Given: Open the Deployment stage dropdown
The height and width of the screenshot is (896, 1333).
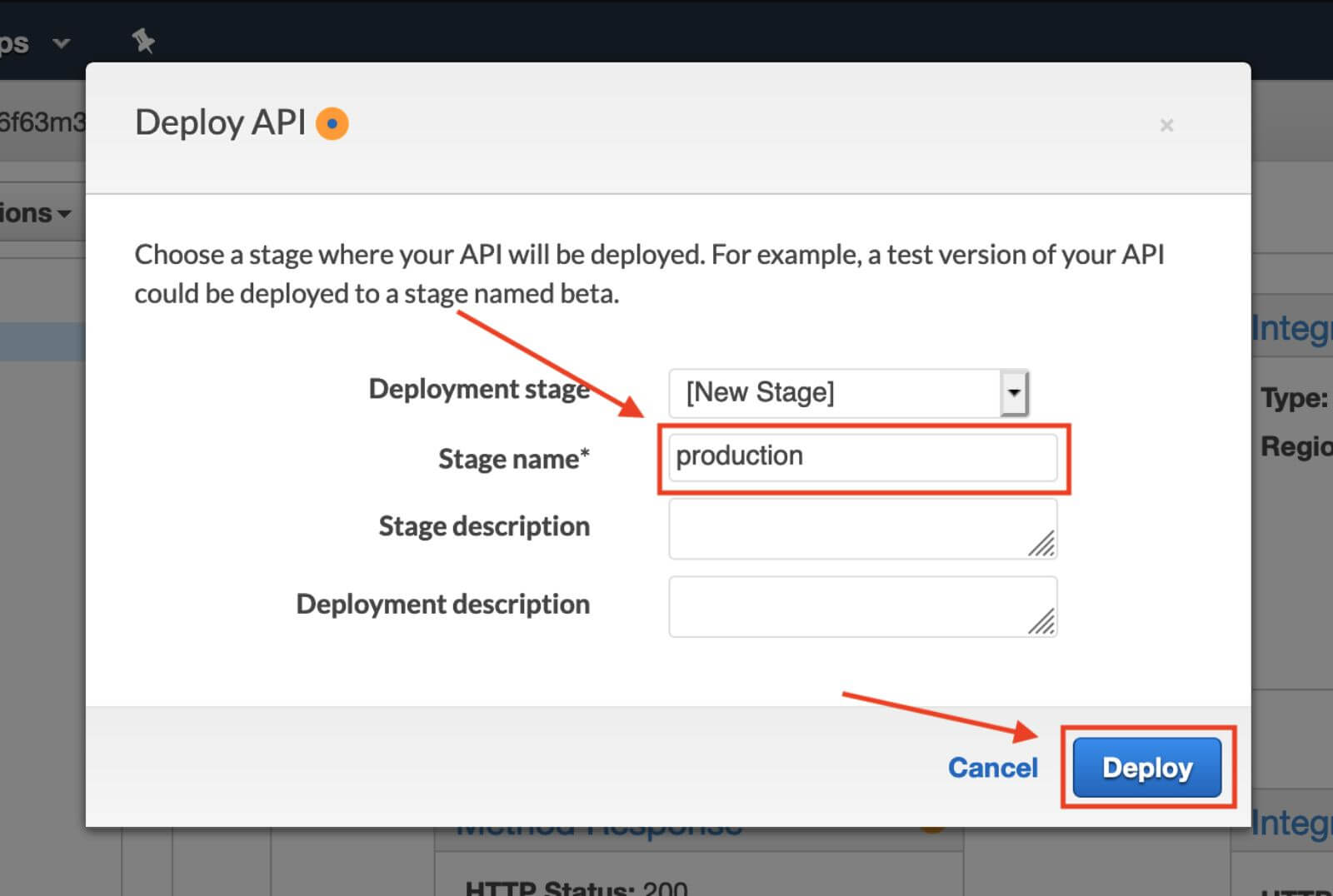Looking at the screenshot, I should pyautogui.click(x=849, y=392).
